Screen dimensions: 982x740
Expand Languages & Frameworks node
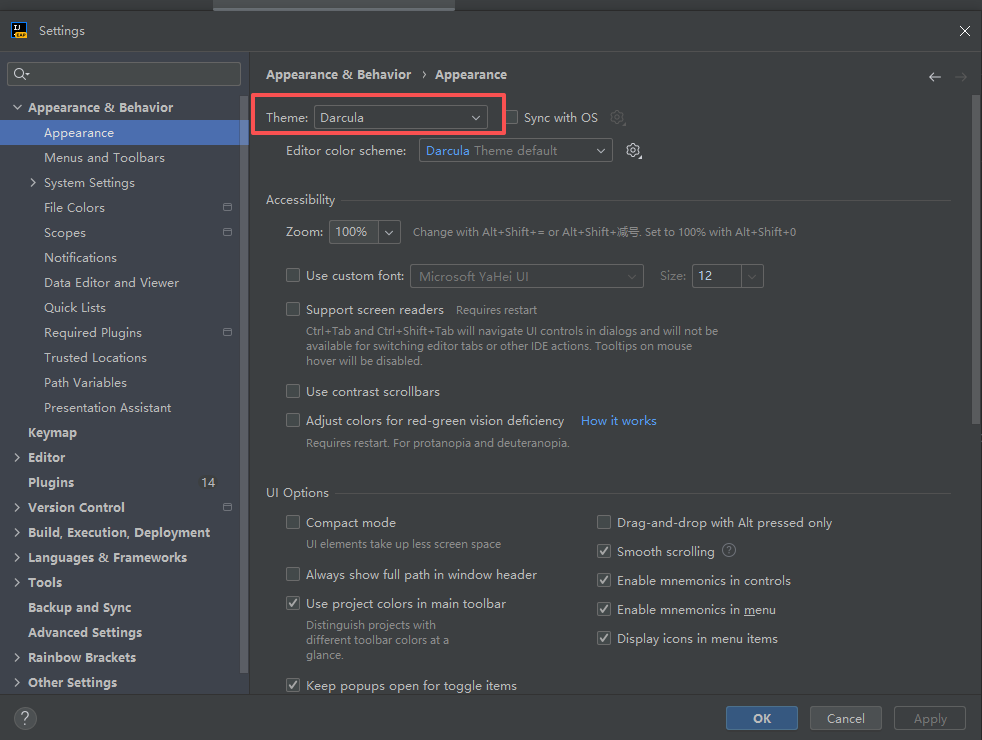17,557
